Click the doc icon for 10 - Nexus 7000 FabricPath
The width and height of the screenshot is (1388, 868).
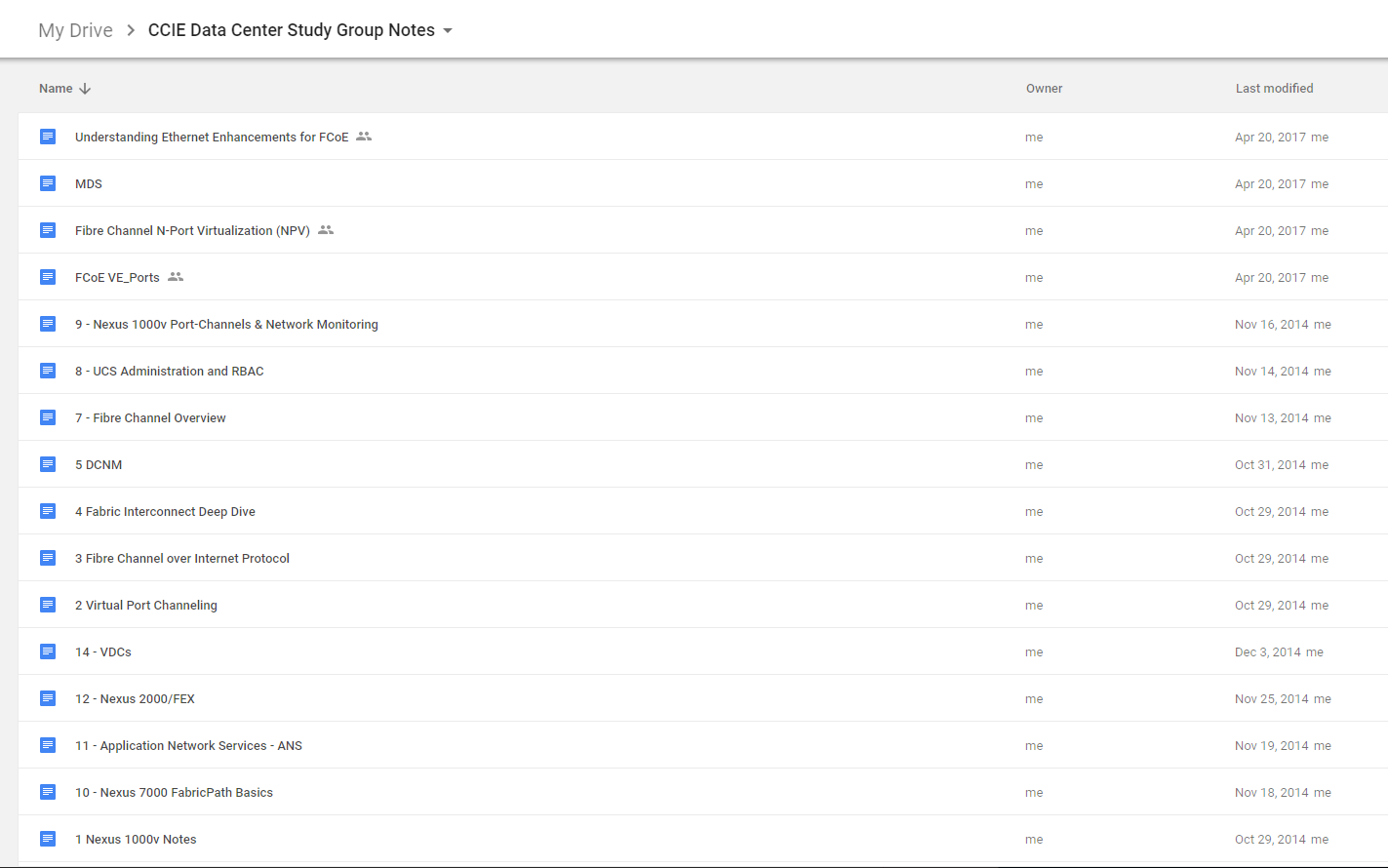[x=48, y=792]
